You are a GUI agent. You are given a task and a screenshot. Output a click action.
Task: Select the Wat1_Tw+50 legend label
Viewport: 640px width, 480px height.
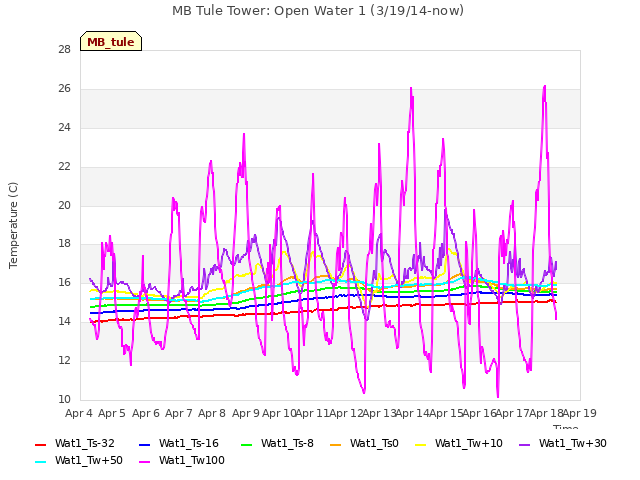(x=89, y=460)
